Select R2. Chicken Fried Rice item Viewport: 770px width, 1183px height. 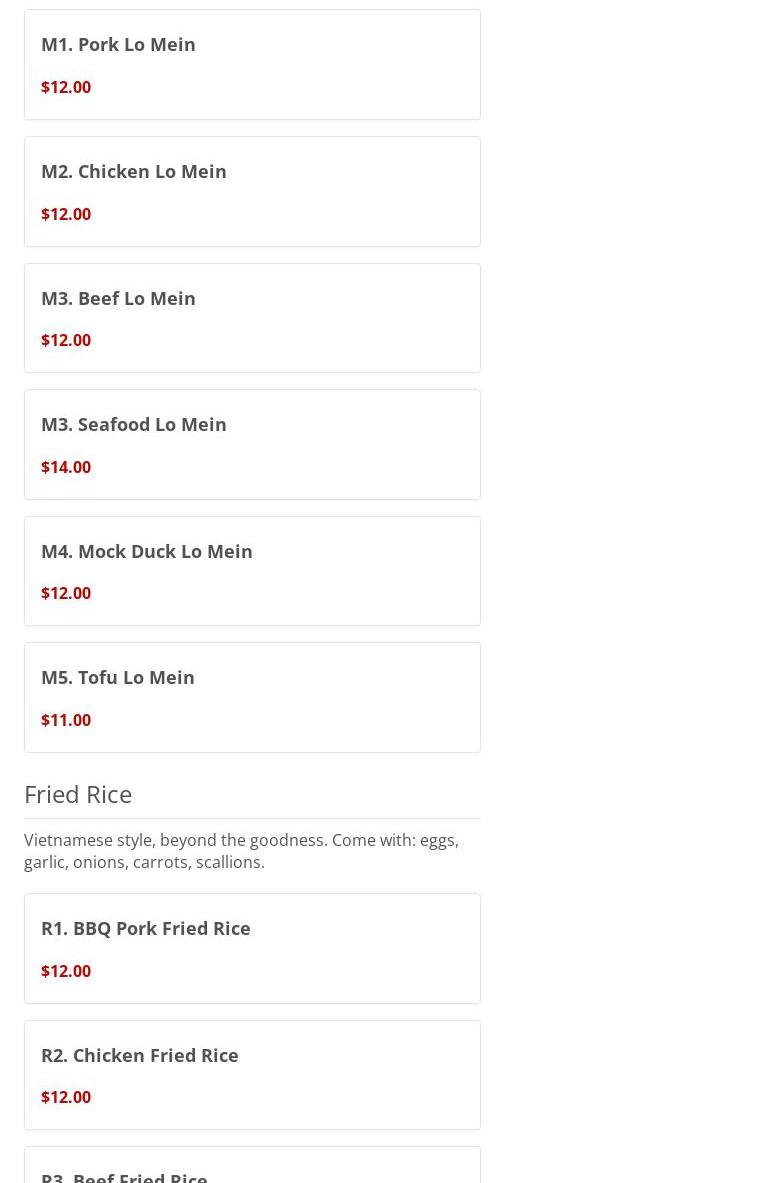tap(139, 1055)
